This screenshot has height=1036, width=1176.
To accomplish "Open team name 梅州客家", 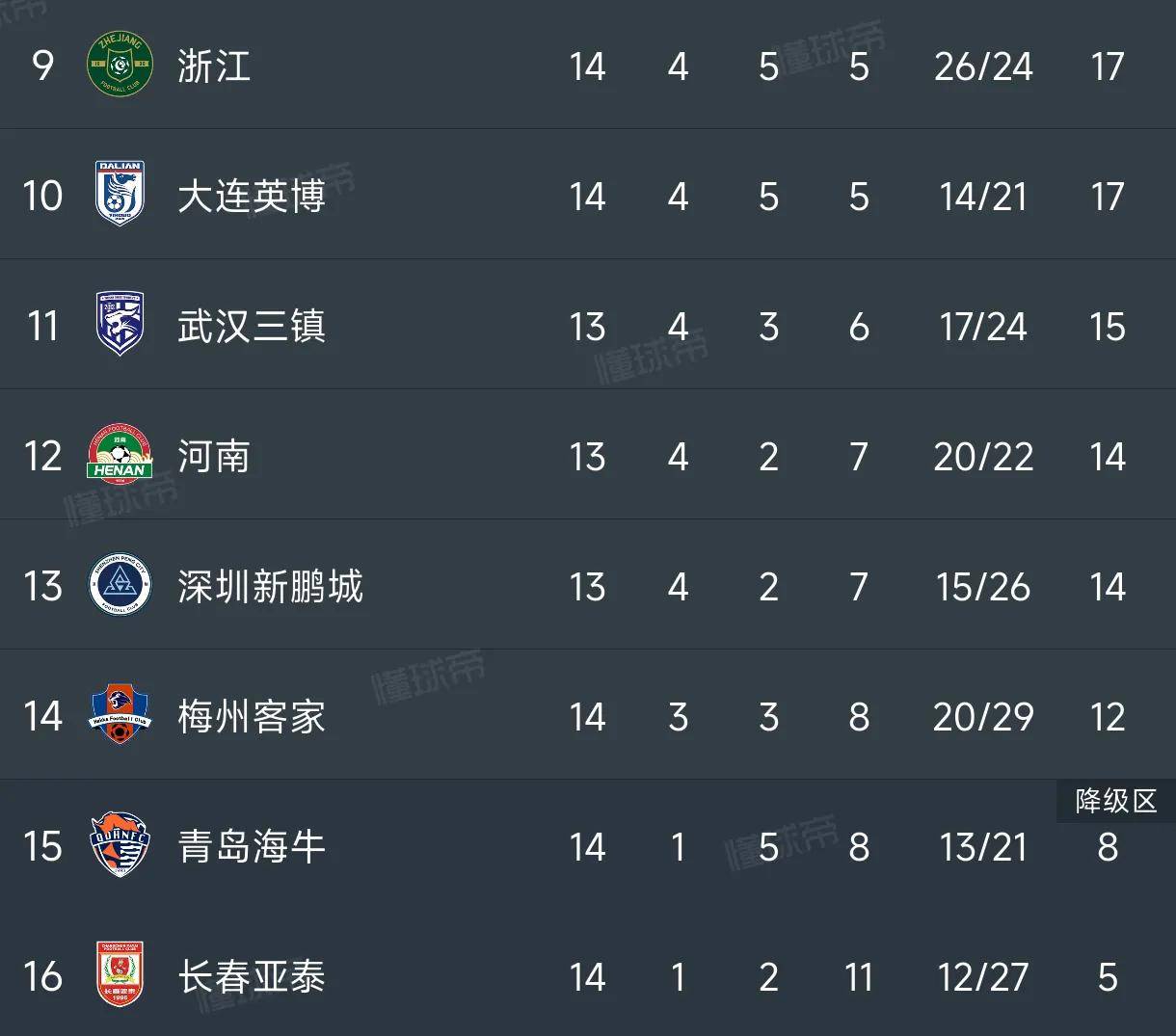I will (252, 717).
